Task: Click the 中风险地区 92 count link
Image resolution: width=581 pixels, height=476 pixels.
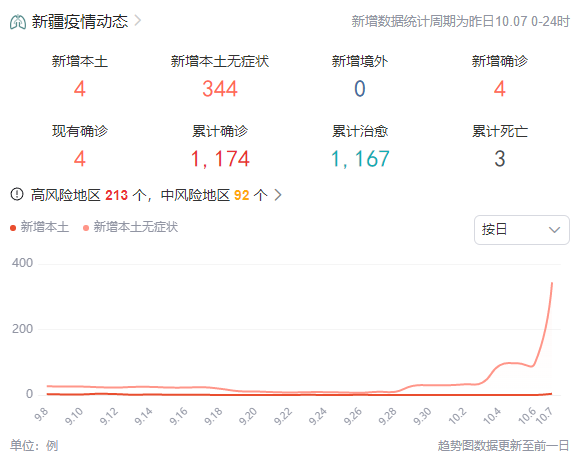Action: (242, 195)
